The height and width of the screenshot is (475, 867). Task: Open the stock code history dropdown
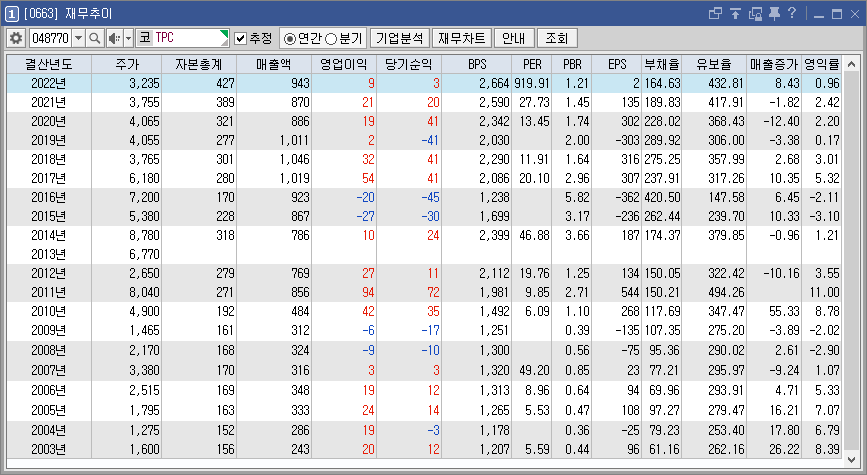pyautogui.click(x=79, y=38)
